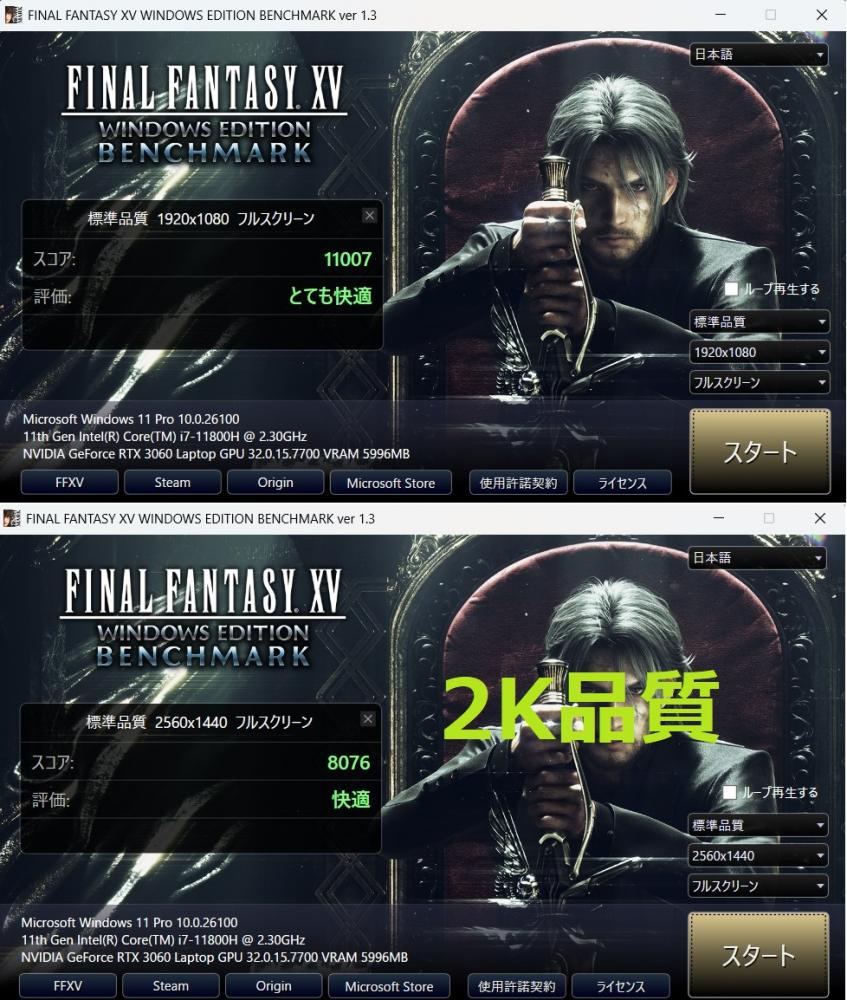Expand the 1920x1080 resolution dropdown

[x=759, y=352]
